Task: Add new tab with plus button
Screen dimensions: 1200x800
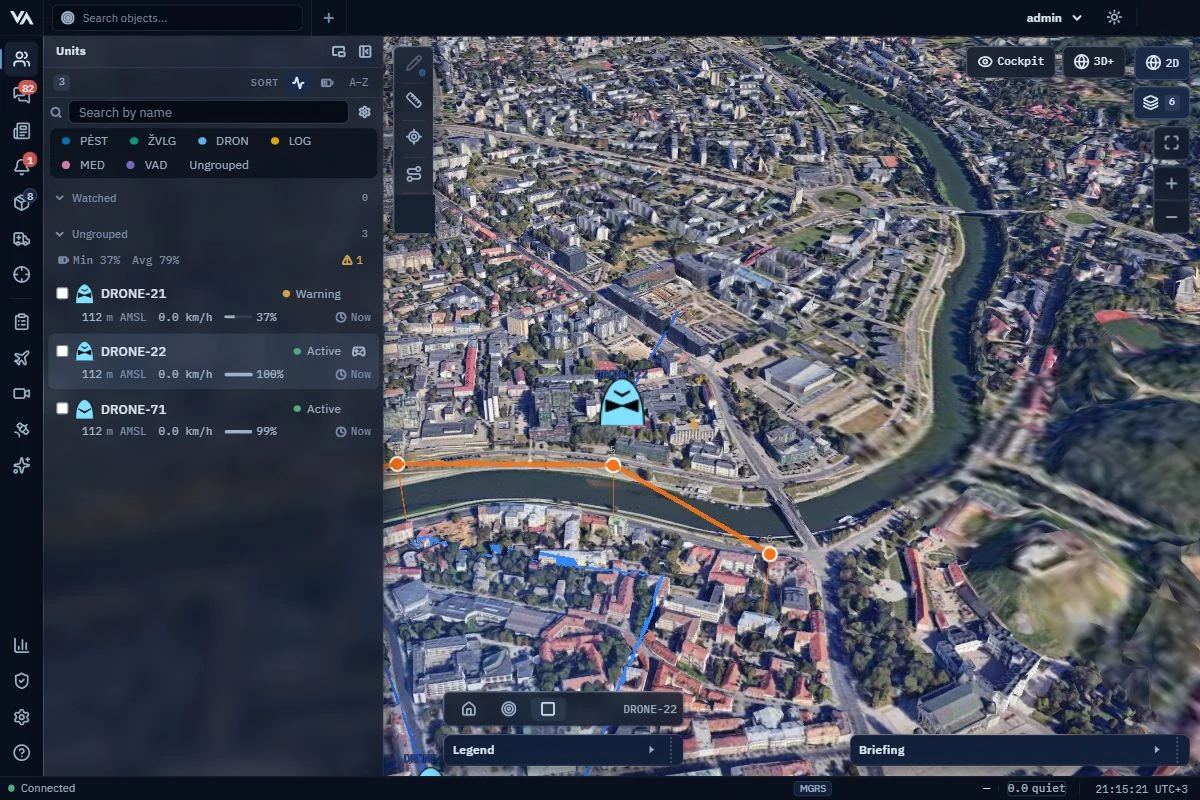Action: pos(329,17)
